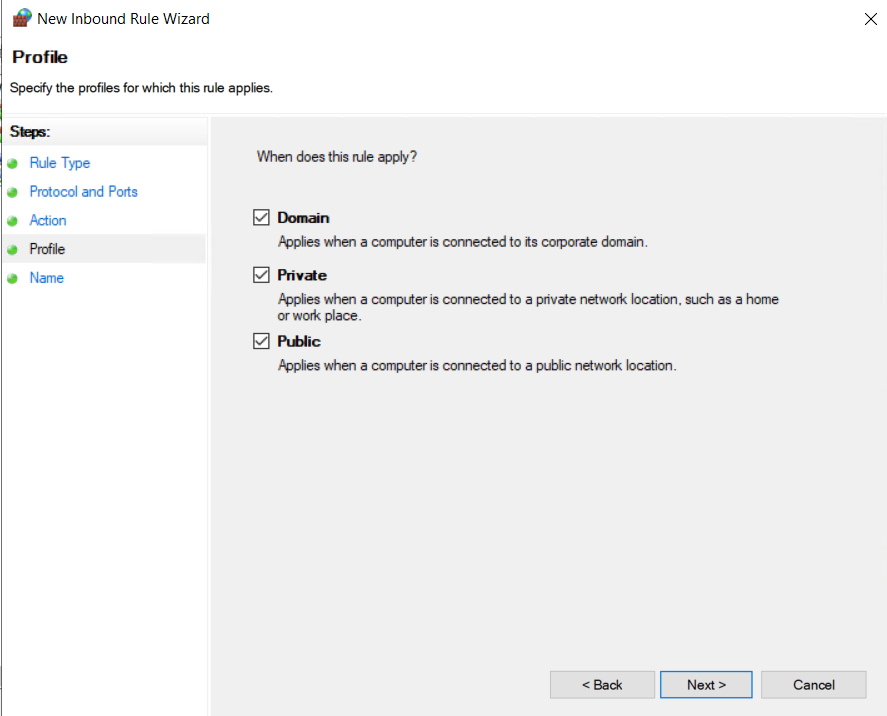Uncheck the Domain profile checkbox
Image resolution: width=887 pixels, height=716 pixels.
(x=261, y=217)
